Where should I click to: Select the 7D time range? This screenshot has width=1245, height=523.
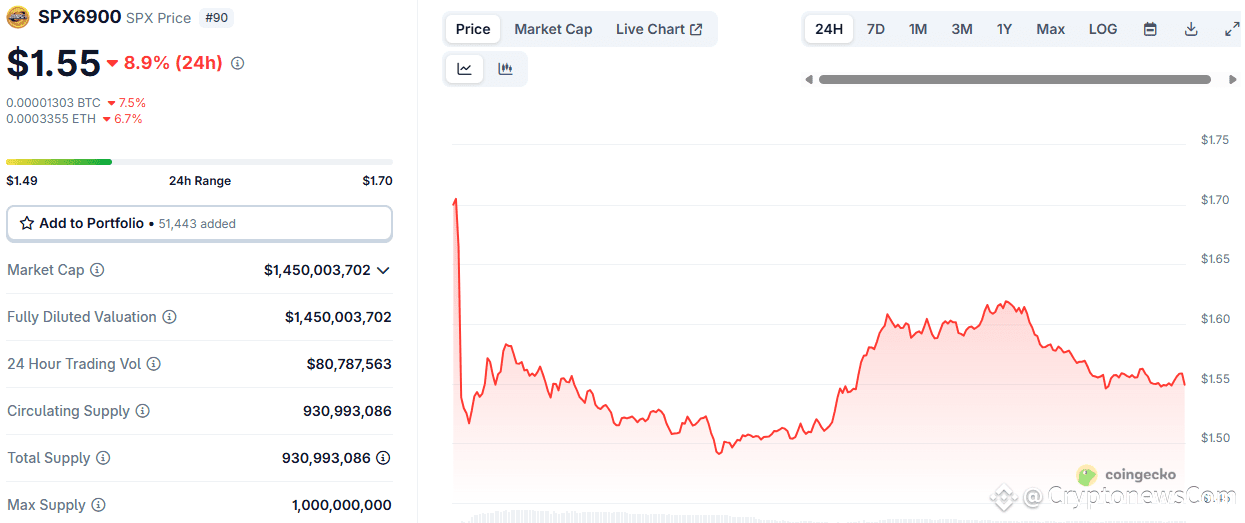876,29
